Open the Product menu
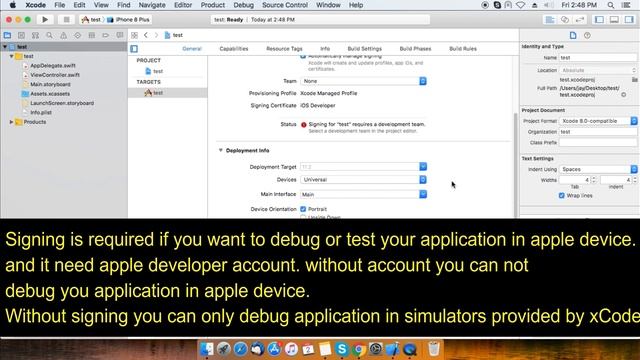This screenshot has height=360, width=640. pyautogui.click(x=213, y=5)
